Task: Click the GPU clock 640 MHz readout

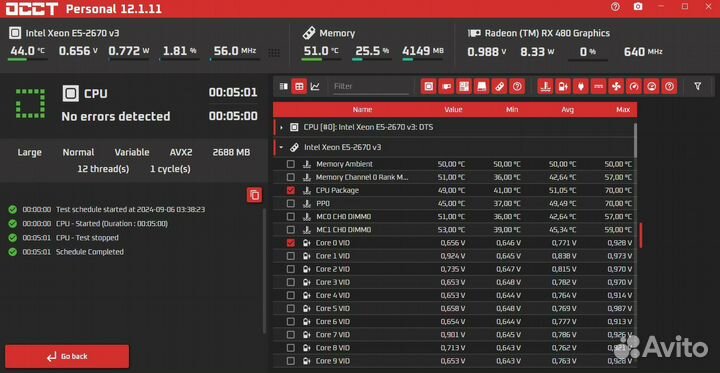Action: click(643, 52)
